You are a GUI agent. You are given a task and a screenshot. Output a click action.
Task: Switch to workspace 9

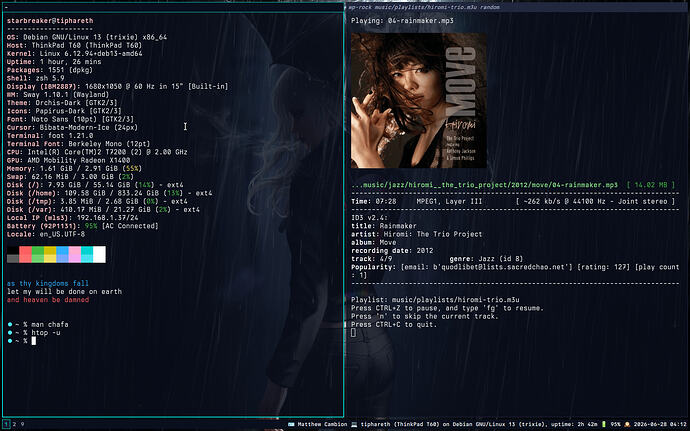pyautogui.click(x=22, y=424)
